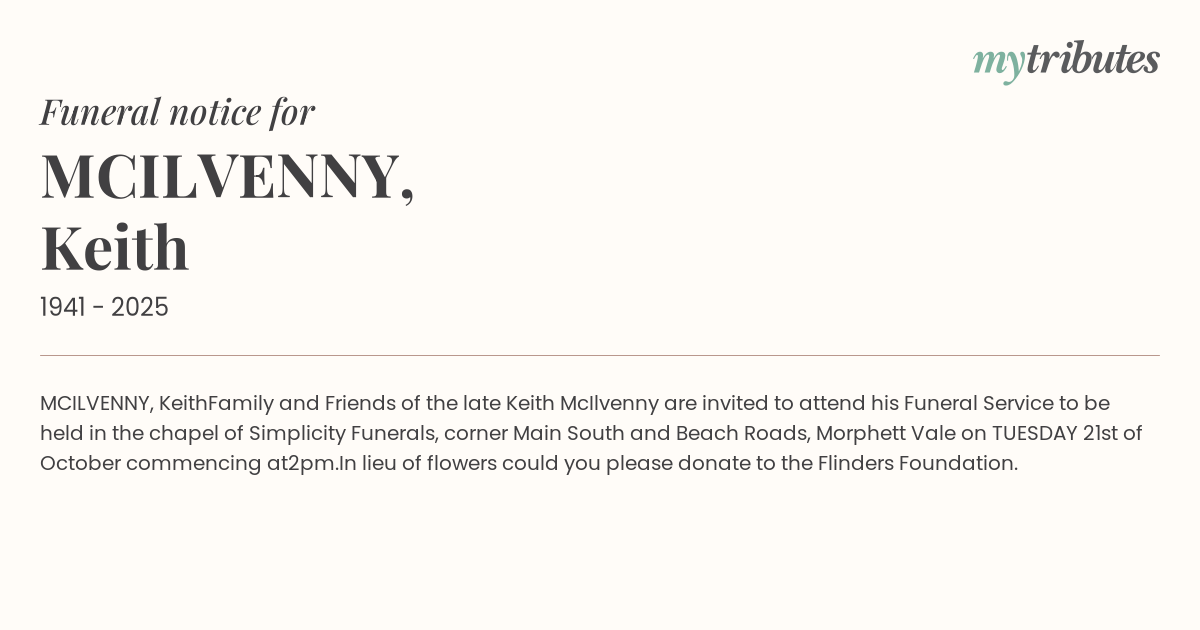
Task: Click the large "Keith" first name title
Action: [x=115, y=248]
